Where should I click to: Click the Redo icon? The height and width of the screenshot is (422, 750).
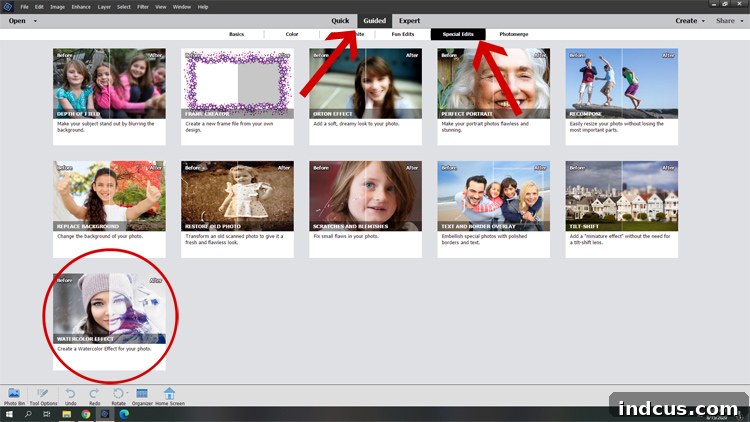(94, 396)
